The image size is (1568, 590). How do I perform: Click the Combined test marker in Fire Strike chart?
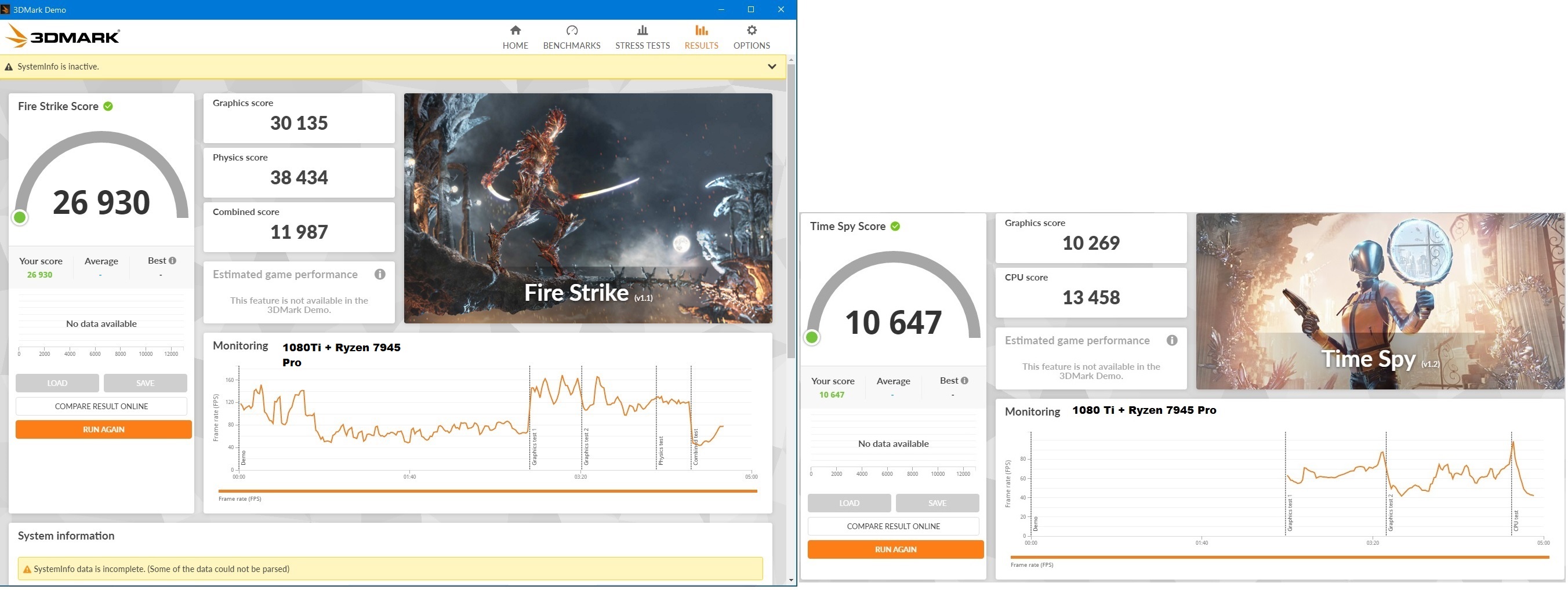695,447
